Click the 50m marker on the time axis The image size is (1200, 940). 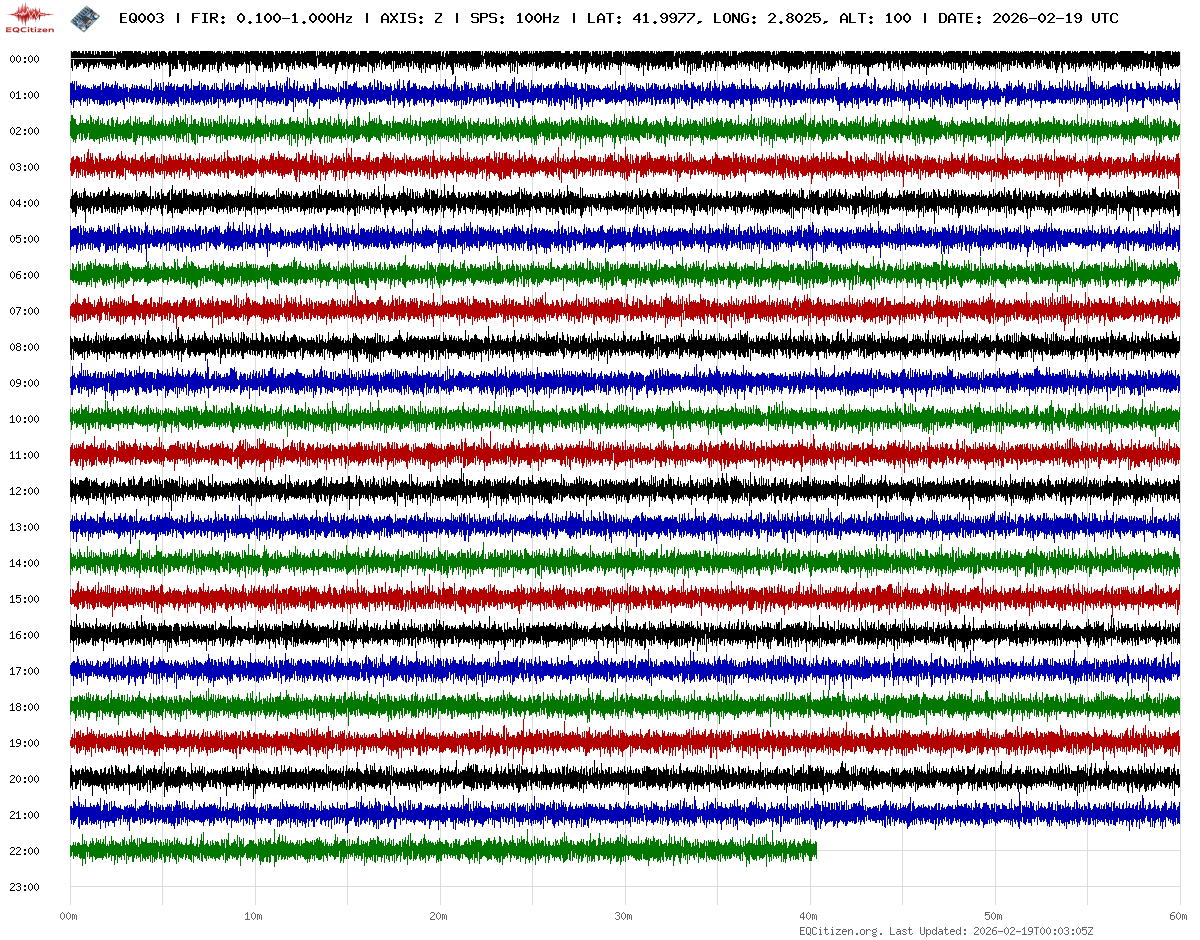pyautogui.click(x=994, y=916)
